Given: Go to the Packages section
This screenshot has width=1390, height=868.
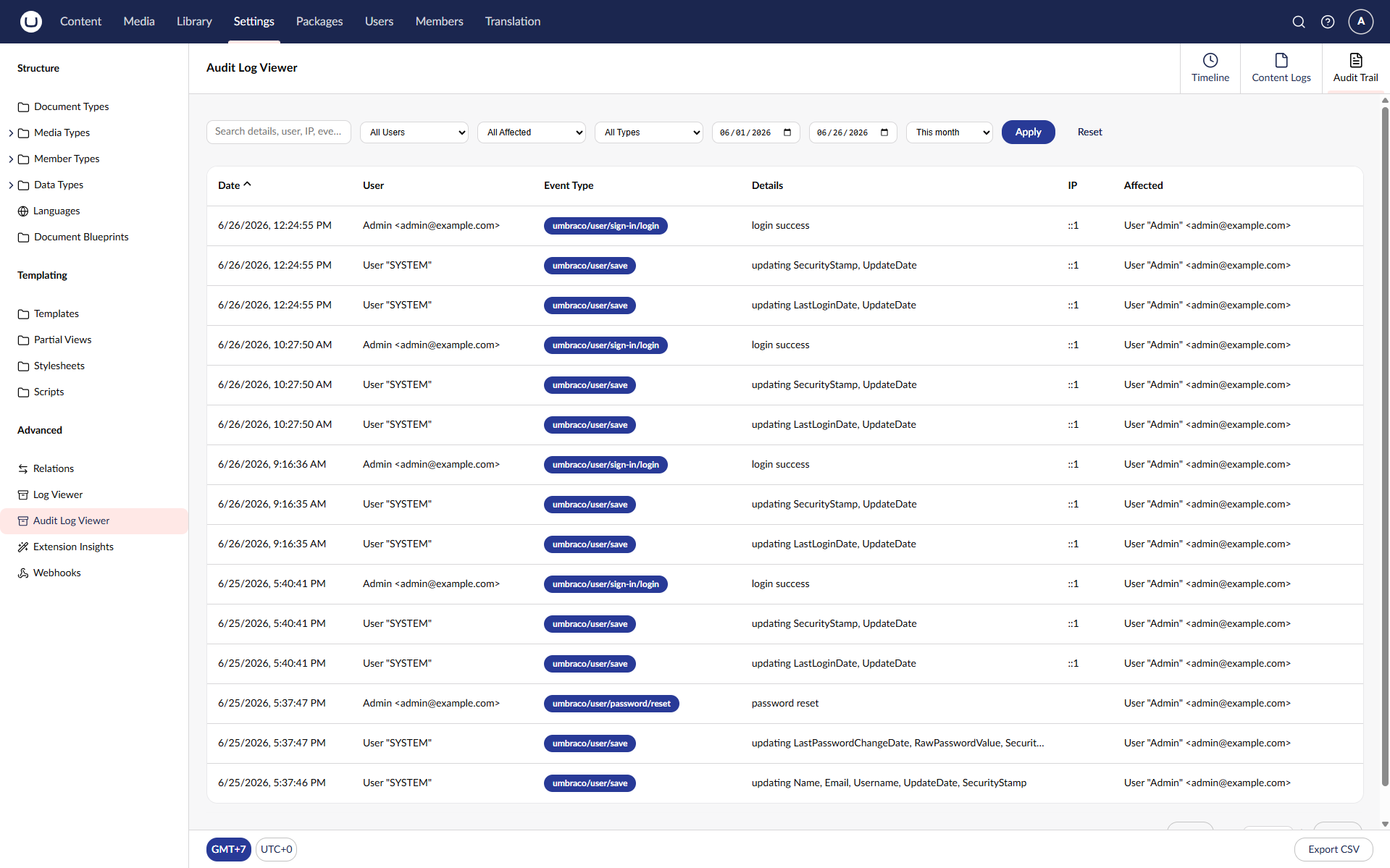Looking at the screenshot, I should [x=319, y=22].
